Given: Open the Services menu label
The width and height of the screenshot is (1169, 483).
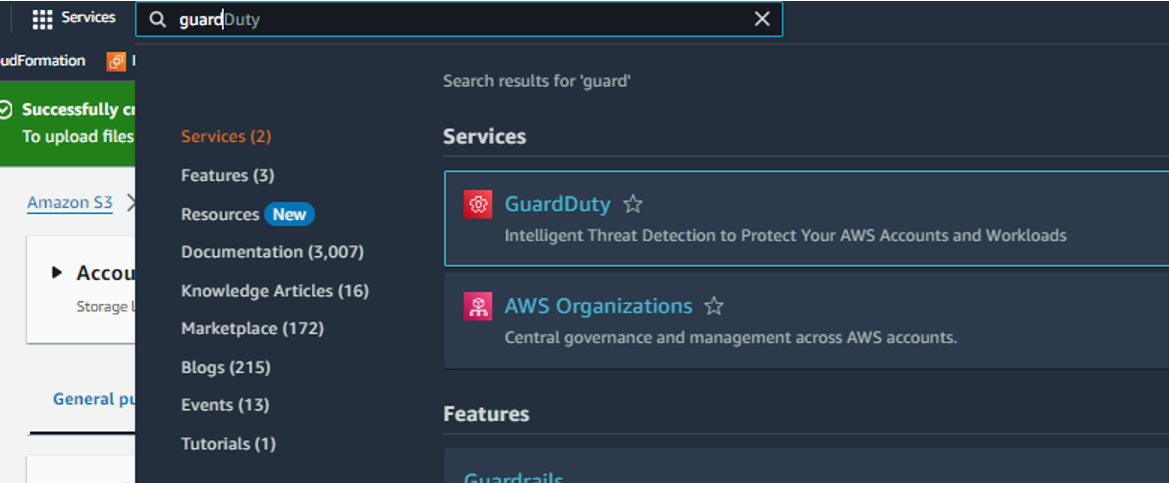Looking at the screenshot, I should [x=88, y=18].
